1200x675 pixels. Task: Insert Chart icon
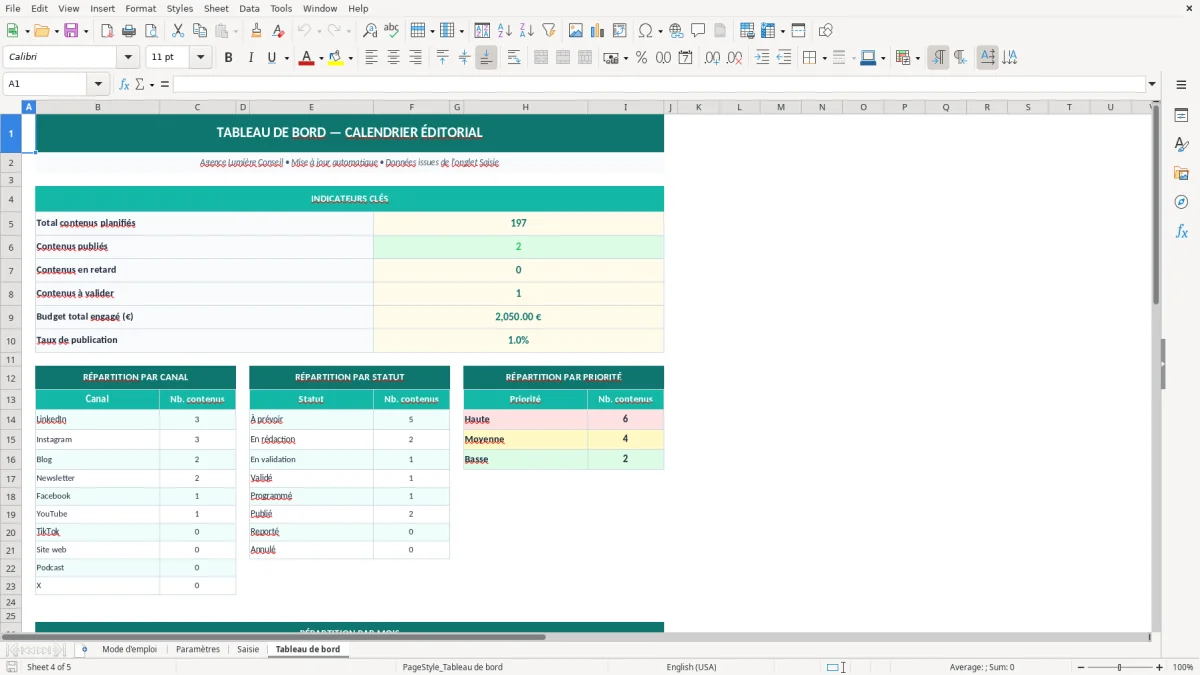[598, 31]
